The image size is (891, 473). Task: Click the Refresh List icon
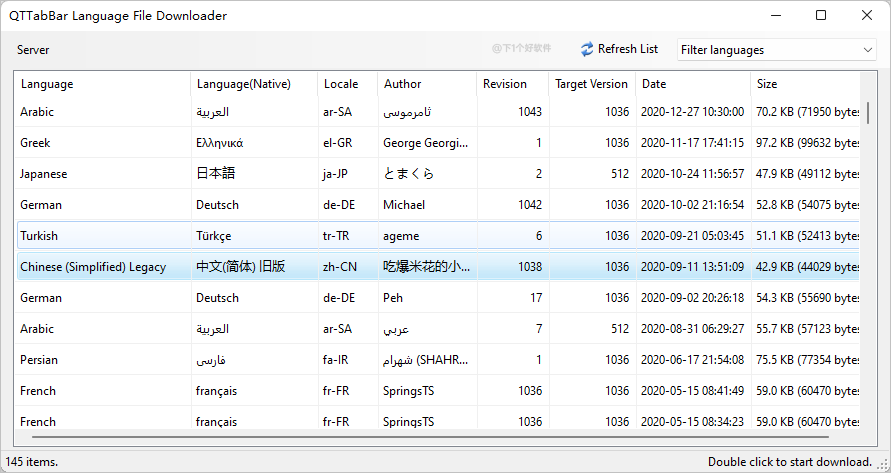click(587, 49)
